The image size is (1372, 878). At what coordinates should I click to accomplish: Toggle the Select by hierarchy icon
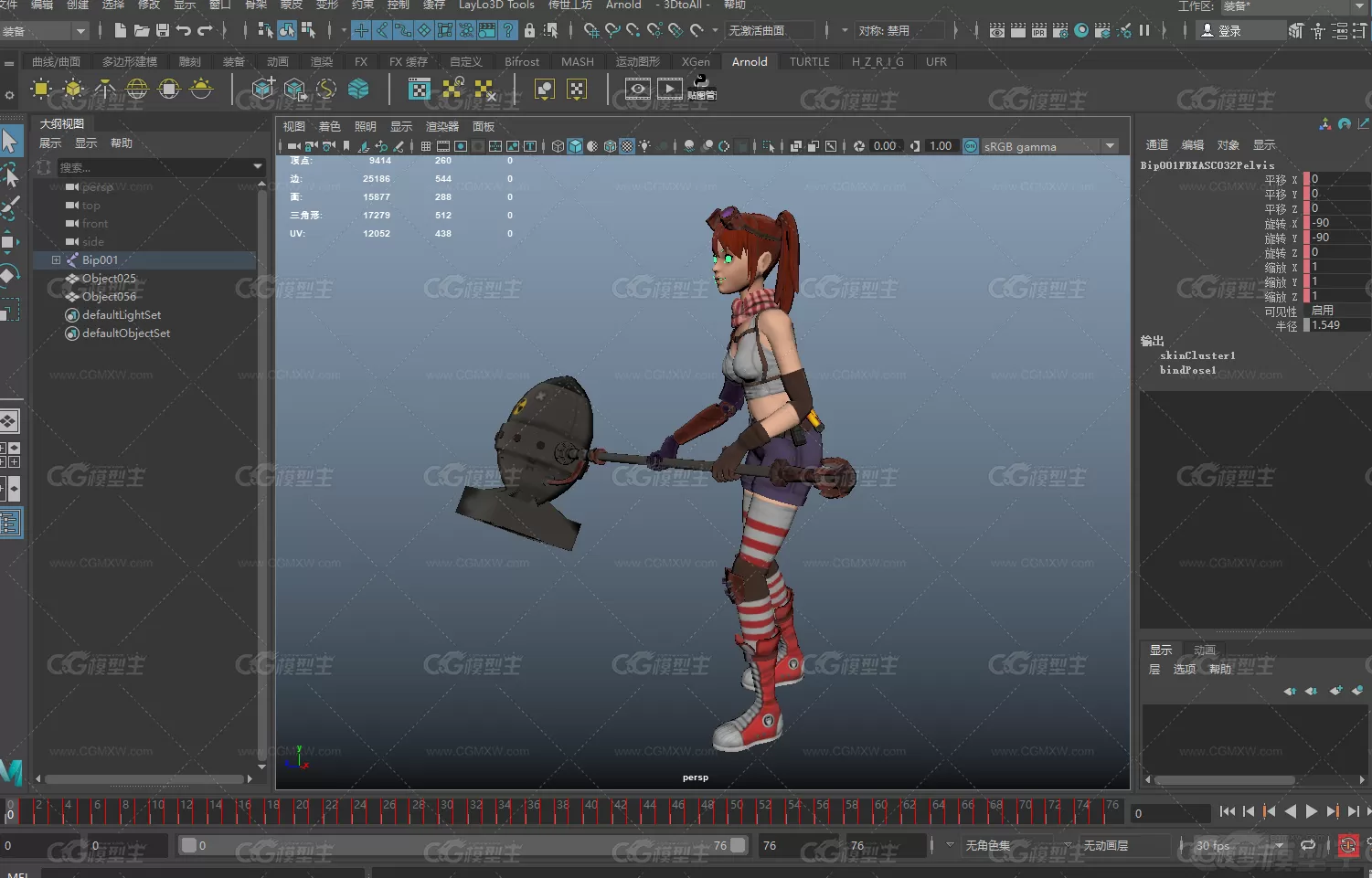pyautogui.click(x=266, y=30)
